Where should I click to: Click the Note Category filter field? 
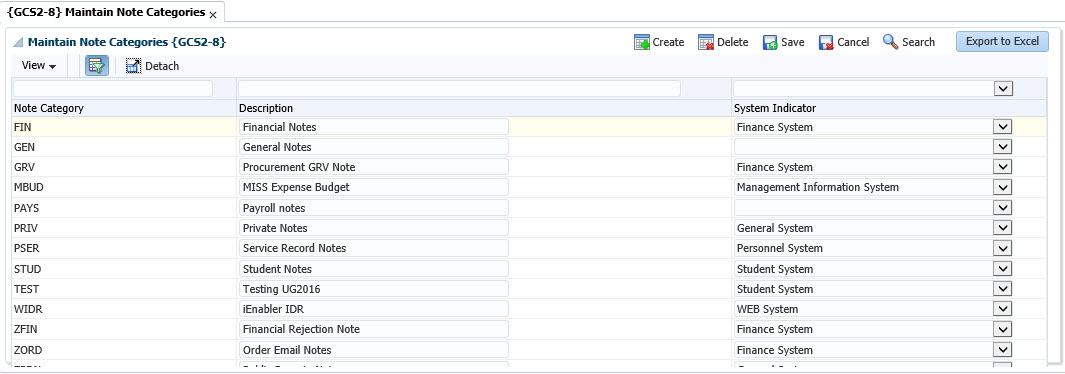point(113,89)
